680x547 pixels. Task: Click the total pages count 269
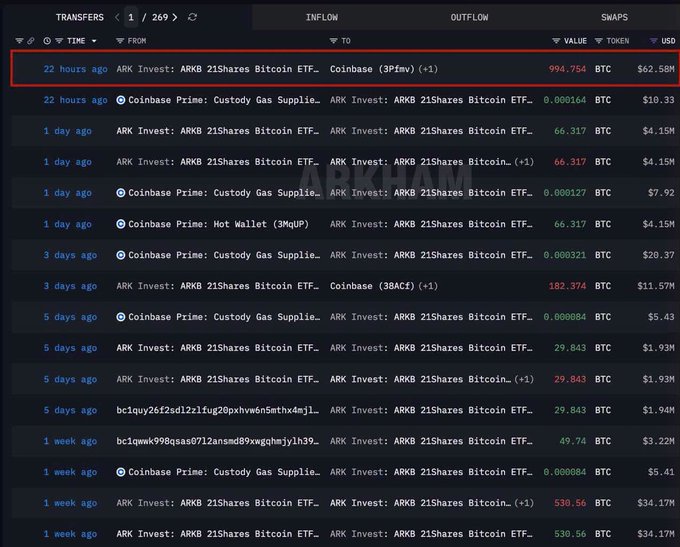pos(160,17)
